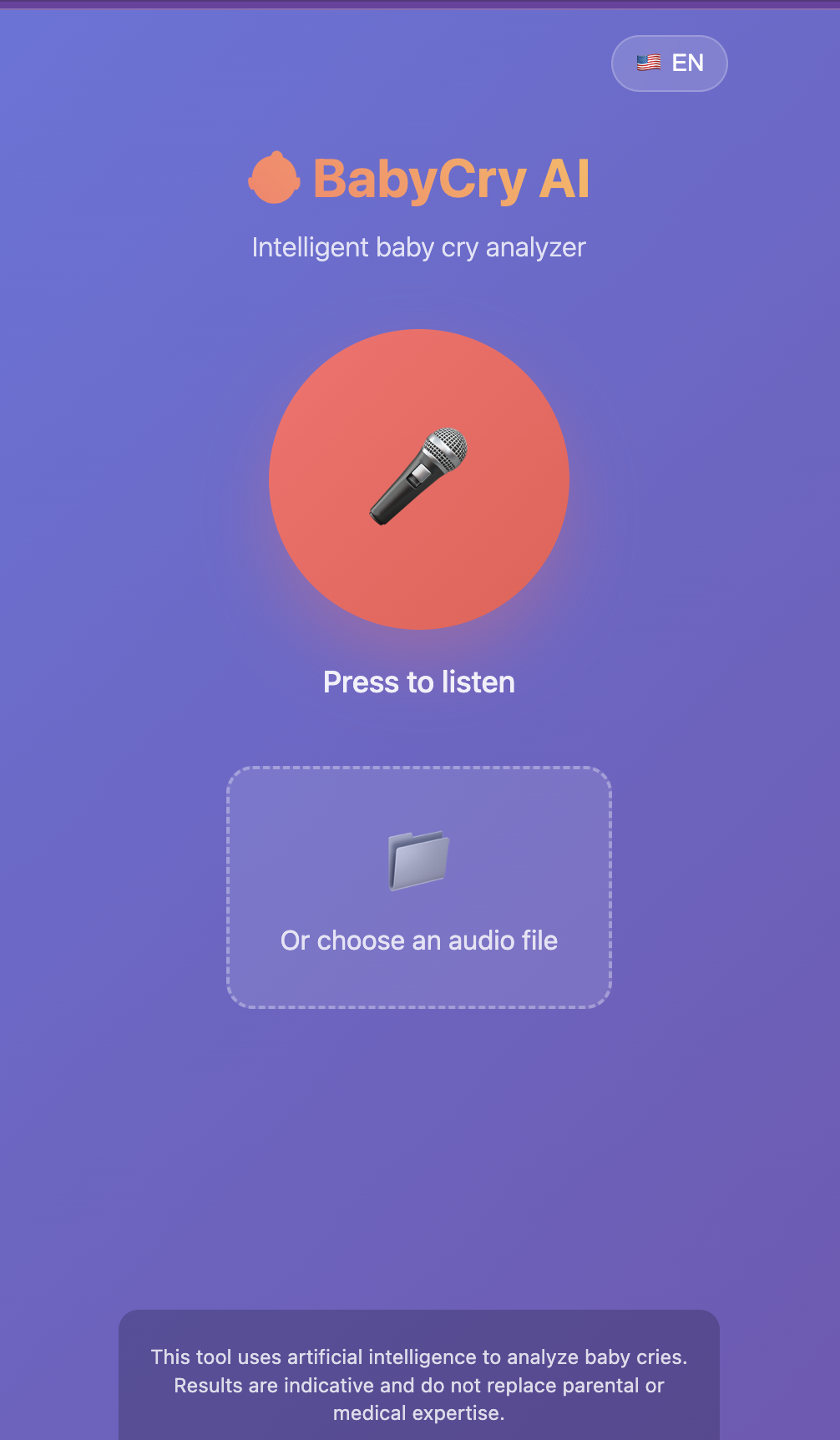Click the disclaimer's first line about artificial intelligence
840x1440 pixels.
(419, 1357)
